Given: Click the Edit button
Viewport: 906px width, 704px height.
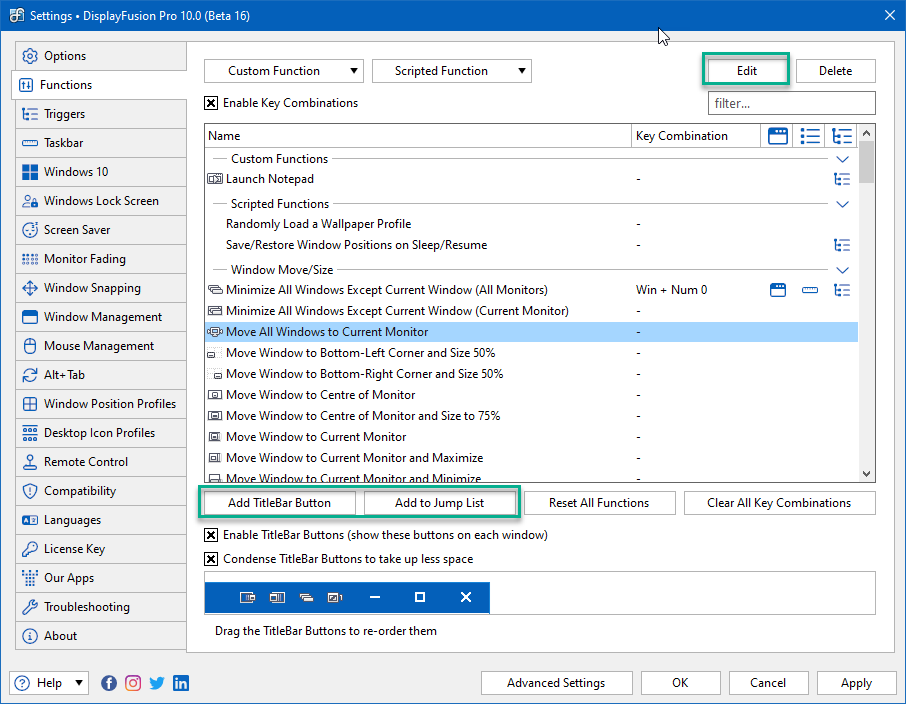Looking at the screenshot, I should pos(747,71).
